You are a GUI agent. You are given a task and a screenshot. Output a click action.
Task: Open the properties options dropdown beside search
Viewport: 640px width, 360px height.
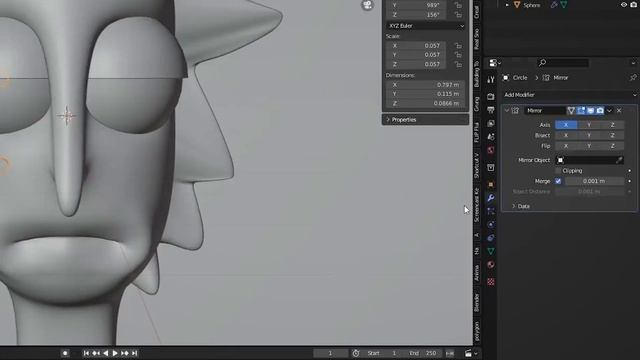(633, 63)
